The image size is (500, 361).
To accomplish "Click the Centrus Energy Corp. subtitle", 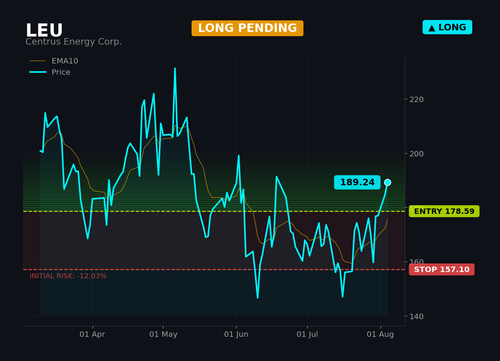I will [73, 42].
